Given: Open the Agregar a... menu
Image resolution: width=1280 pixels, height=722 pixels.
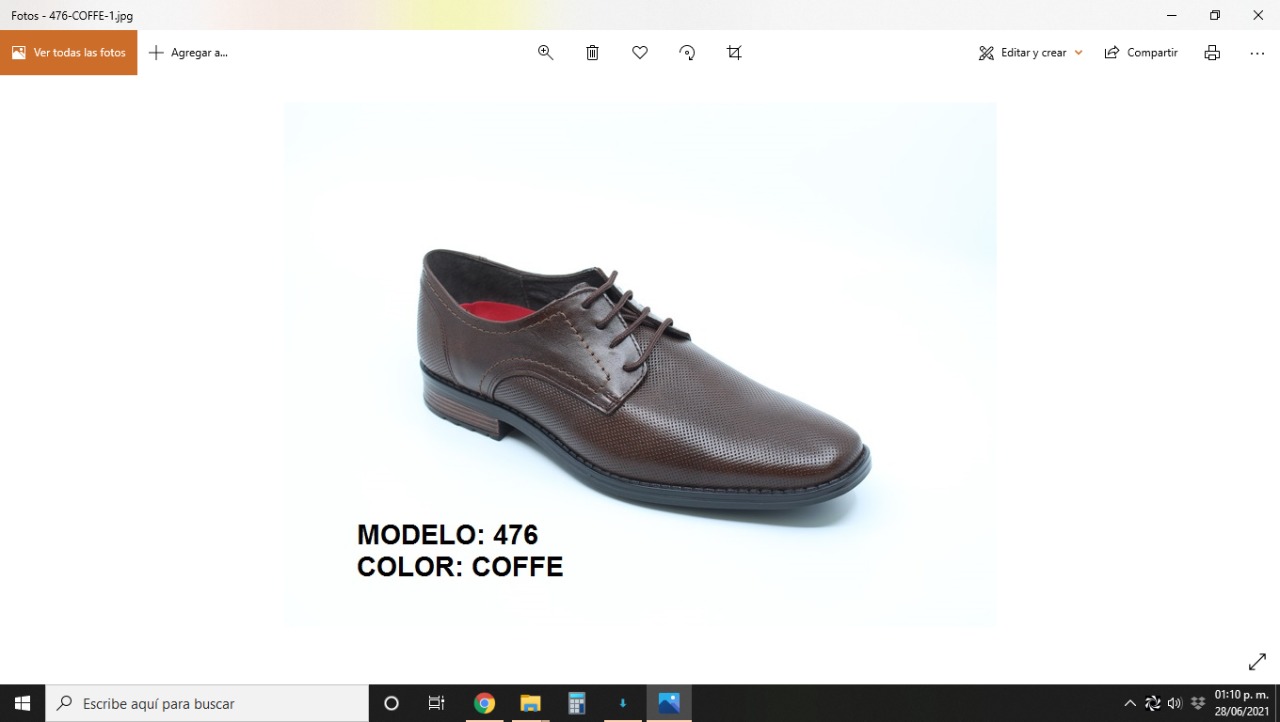Looking at the screenshot, I should click(x=189, y=53).
